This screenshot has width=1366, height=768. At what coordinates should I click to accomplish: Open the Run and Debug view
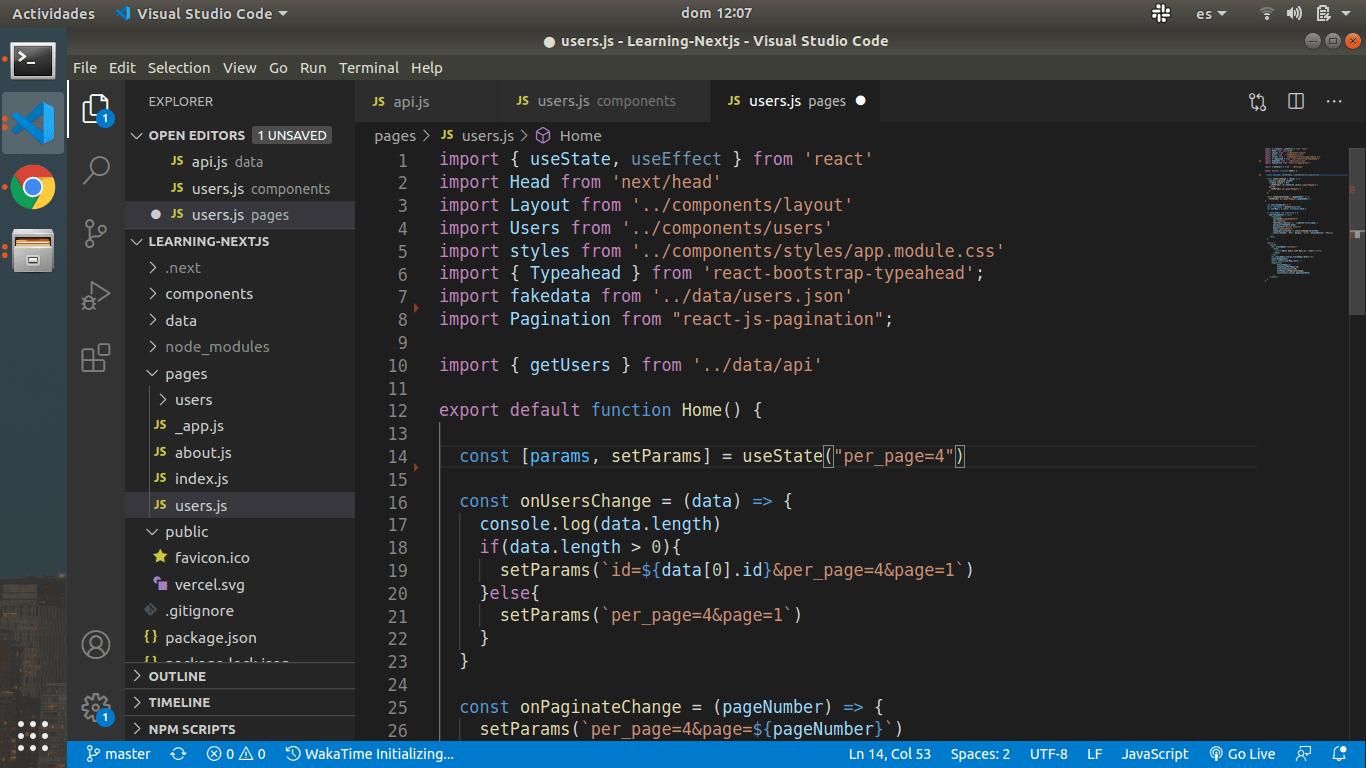point(96,296)
